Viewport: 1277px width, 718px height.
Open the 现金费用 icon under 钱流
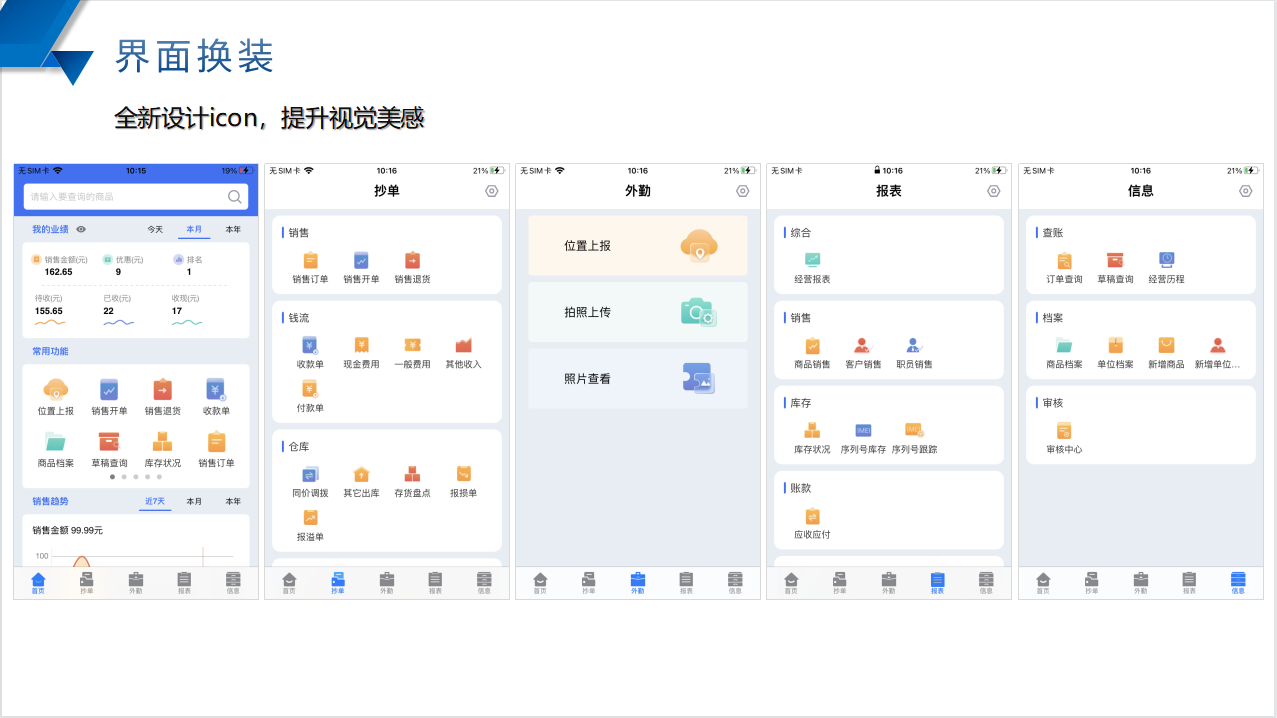[361, 346]
